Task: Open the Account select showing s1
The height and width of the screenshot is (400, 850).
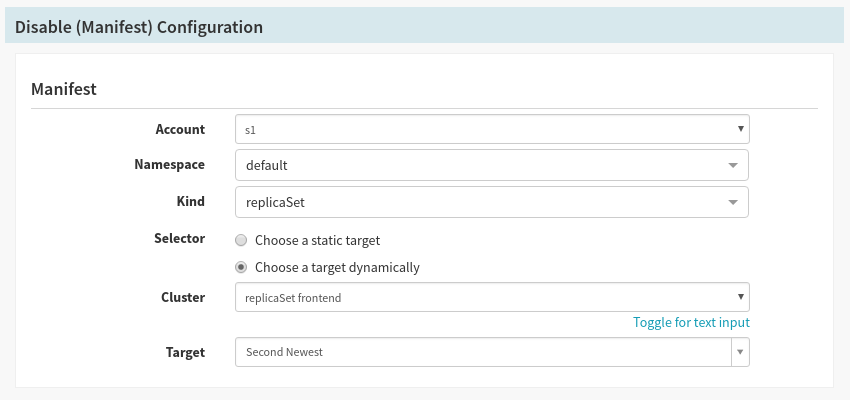Action: (480, 129)
